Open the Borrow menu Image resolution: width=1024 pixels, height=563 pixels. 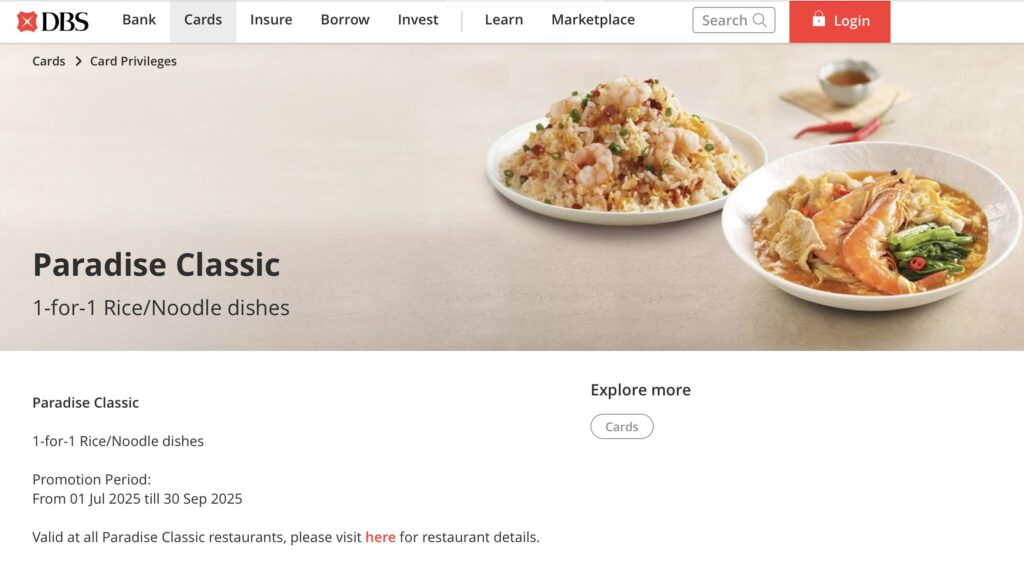click(345, 20)
